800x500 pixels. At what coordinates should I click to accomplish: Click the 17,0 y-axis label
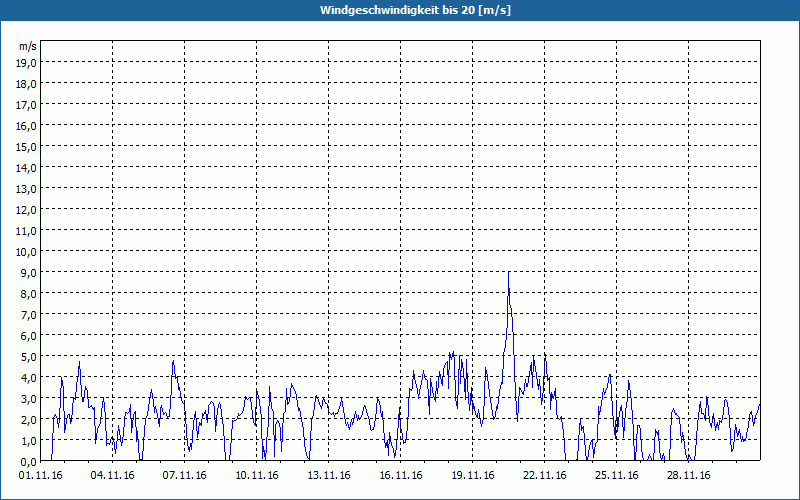[x=26, y=105]
